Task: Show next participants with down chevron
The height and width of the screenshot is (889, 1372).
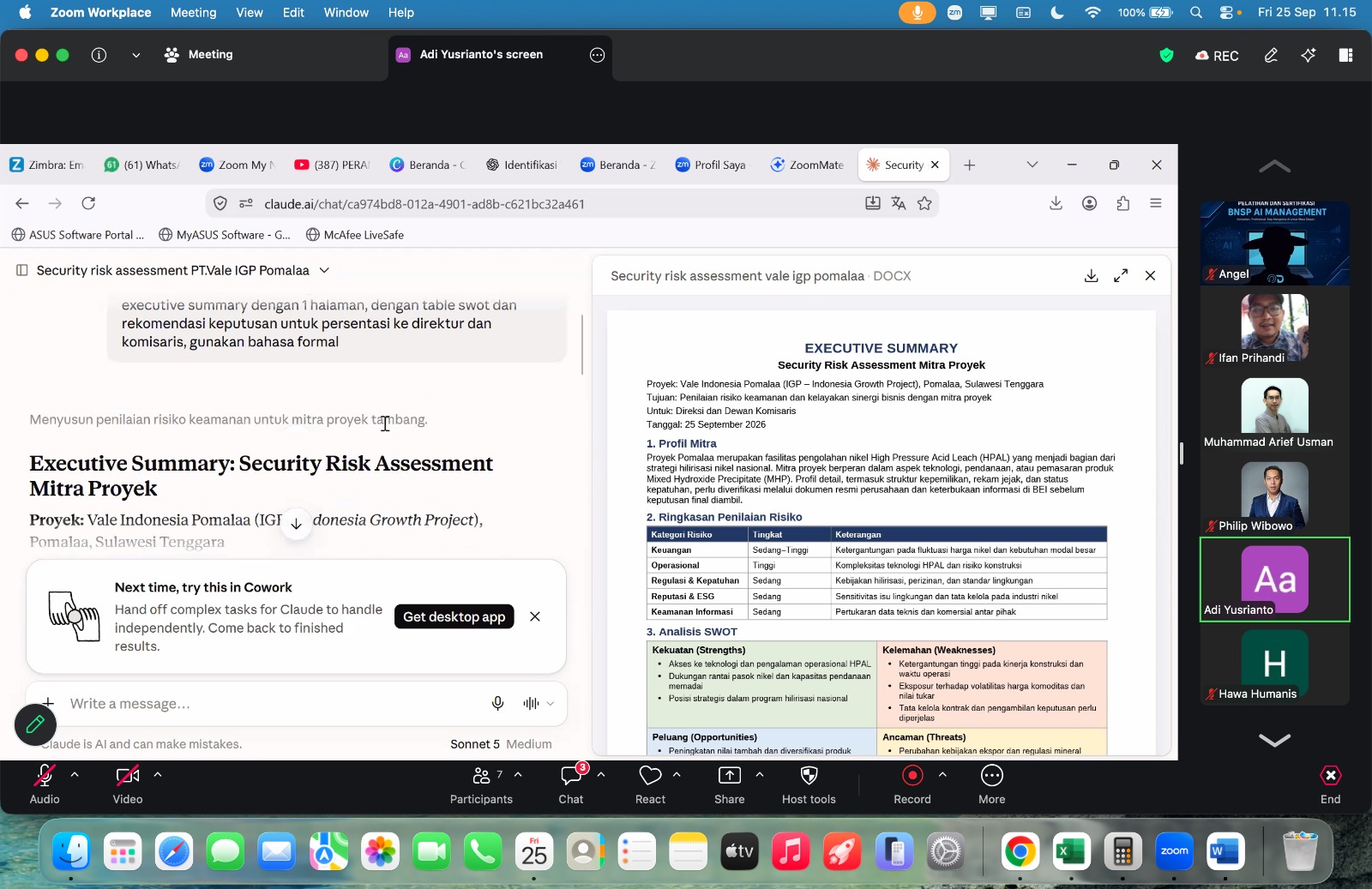Action: tap(1275, 740)
